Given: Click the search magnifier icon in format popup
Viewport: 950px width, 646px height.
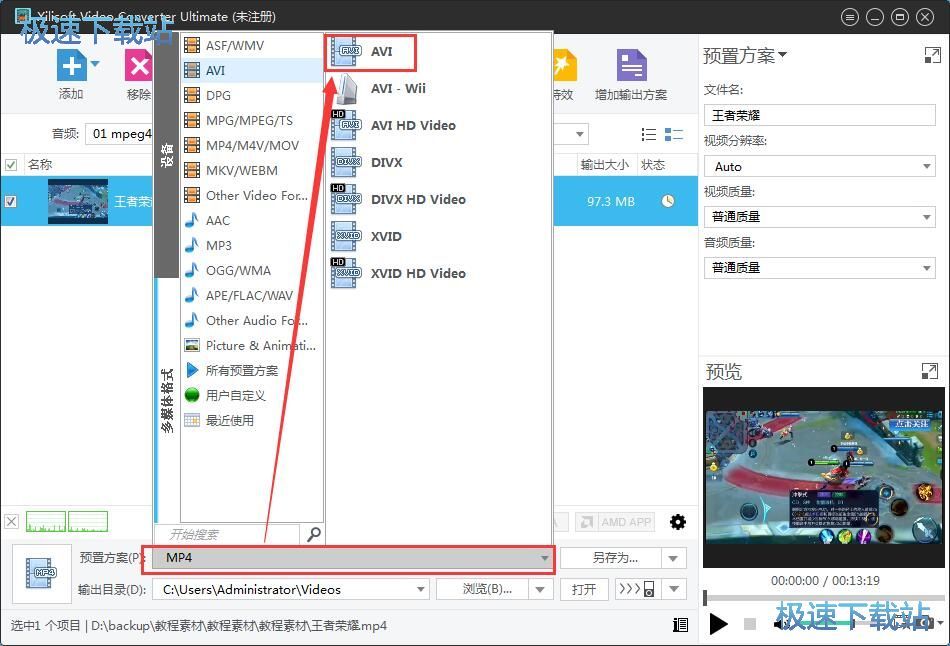Looking at the screenshot, I should click(x=313, y=535).
